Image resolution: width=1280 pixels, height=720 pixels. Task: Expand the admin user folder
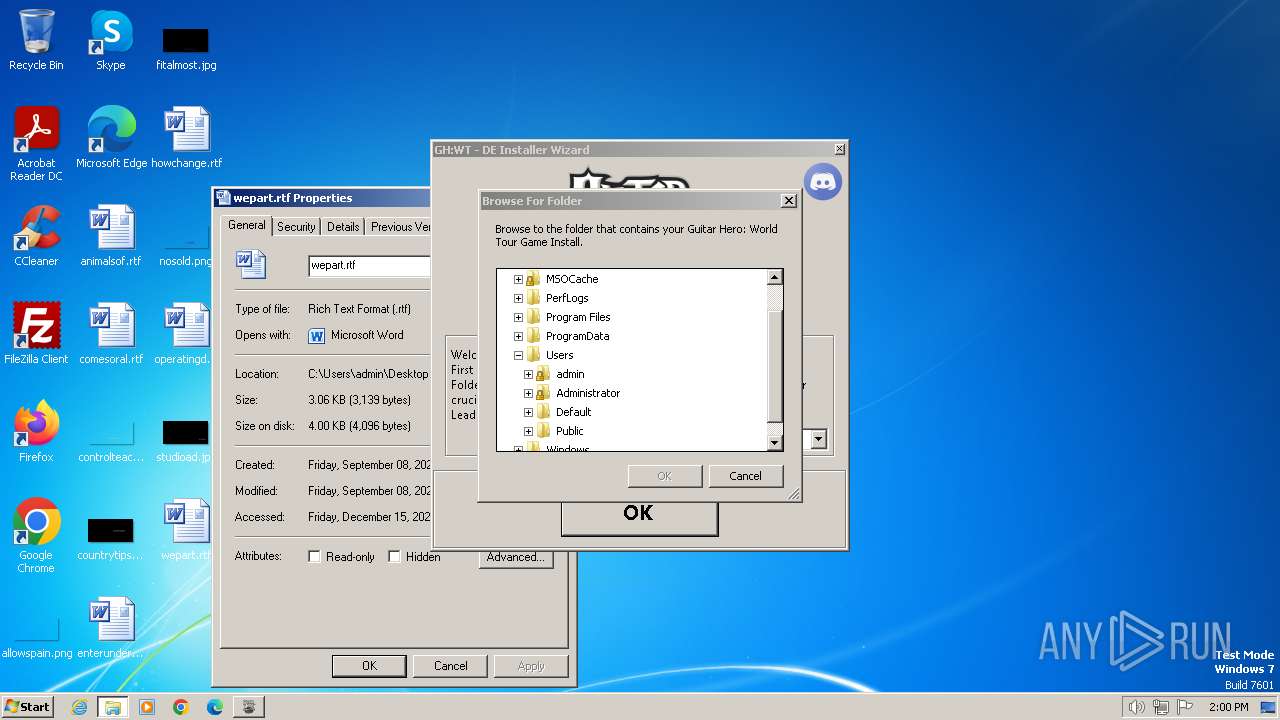pos(528,374)
